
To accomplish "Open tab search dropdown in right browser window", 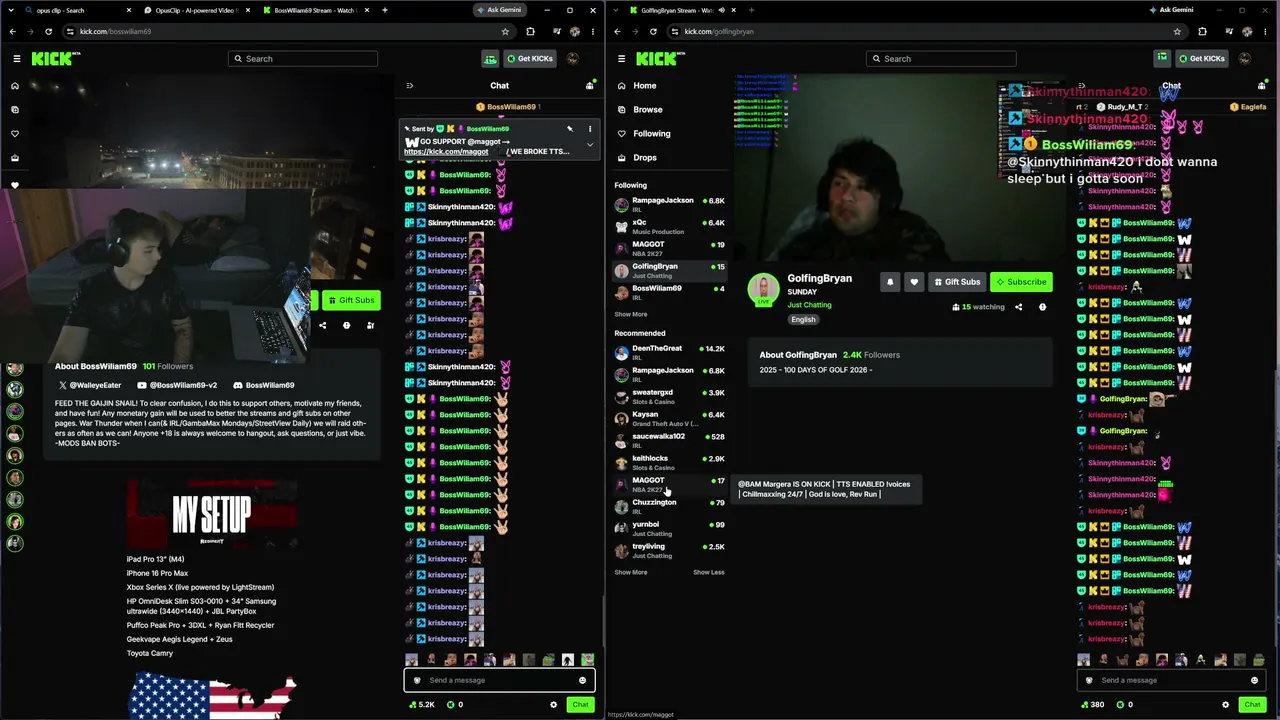I will 618,10.
